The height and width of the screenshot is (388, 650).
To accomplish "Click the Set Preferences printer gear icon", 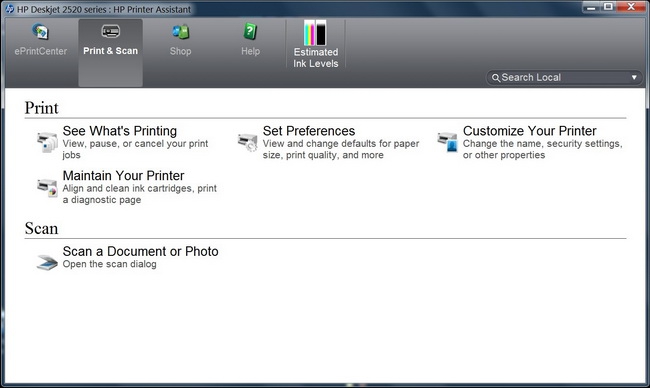I will [247, 142].
